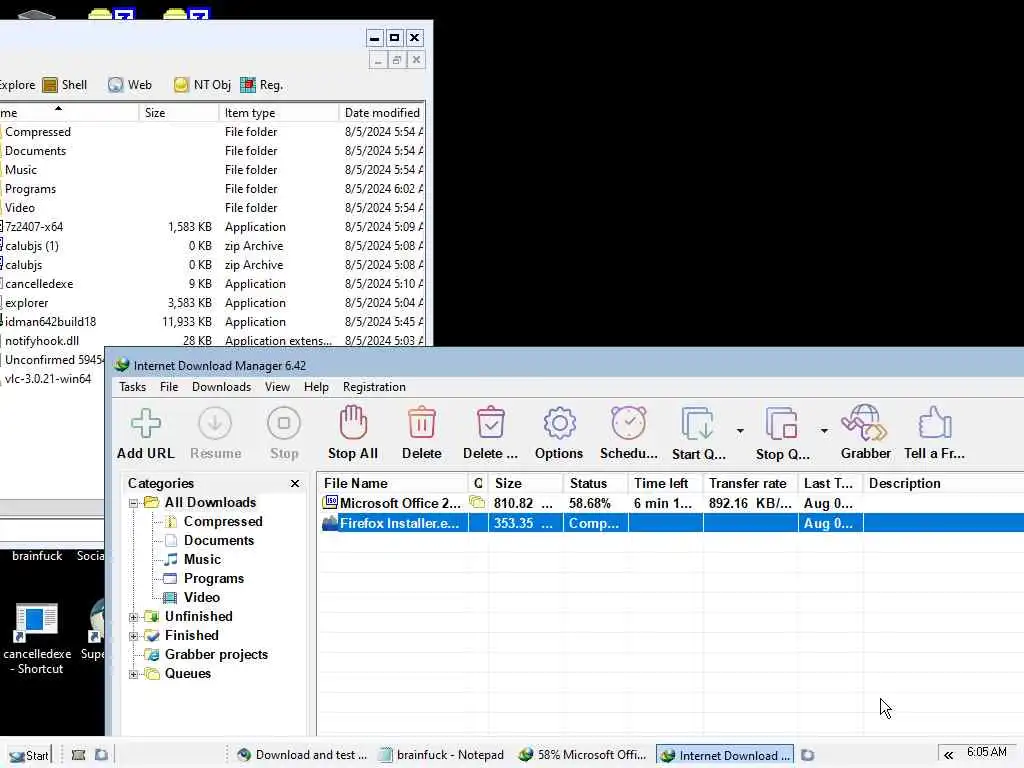Open the Downloads menu
Viewport: 1024px width, 768px height.
221,387
